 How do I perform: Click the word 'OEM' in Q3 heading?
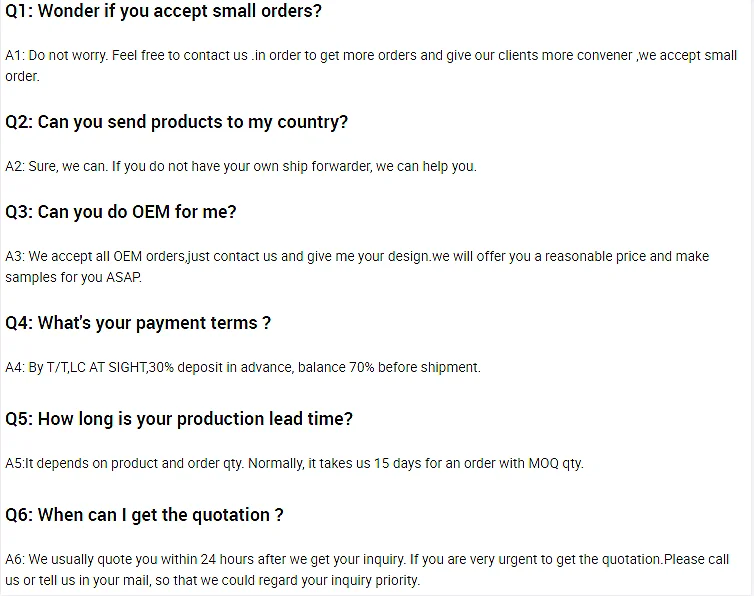click(151, 212)
